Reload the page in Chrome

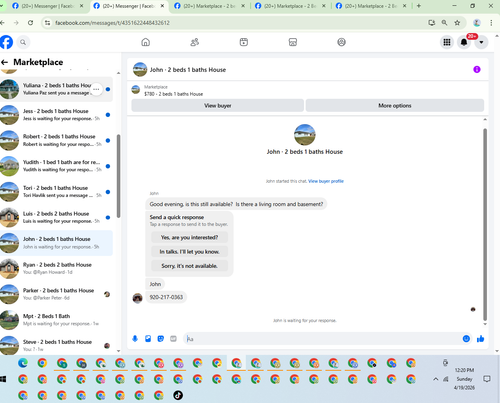click(x=30, y=23)
